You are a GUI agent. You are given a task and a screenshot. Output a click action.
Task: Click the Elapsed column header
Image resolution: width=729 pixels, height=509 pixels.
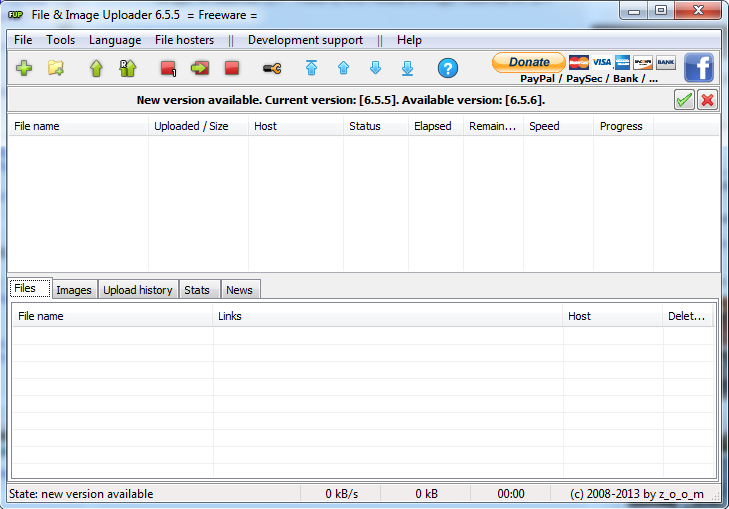pyautogui.click(x=436, y=126)
